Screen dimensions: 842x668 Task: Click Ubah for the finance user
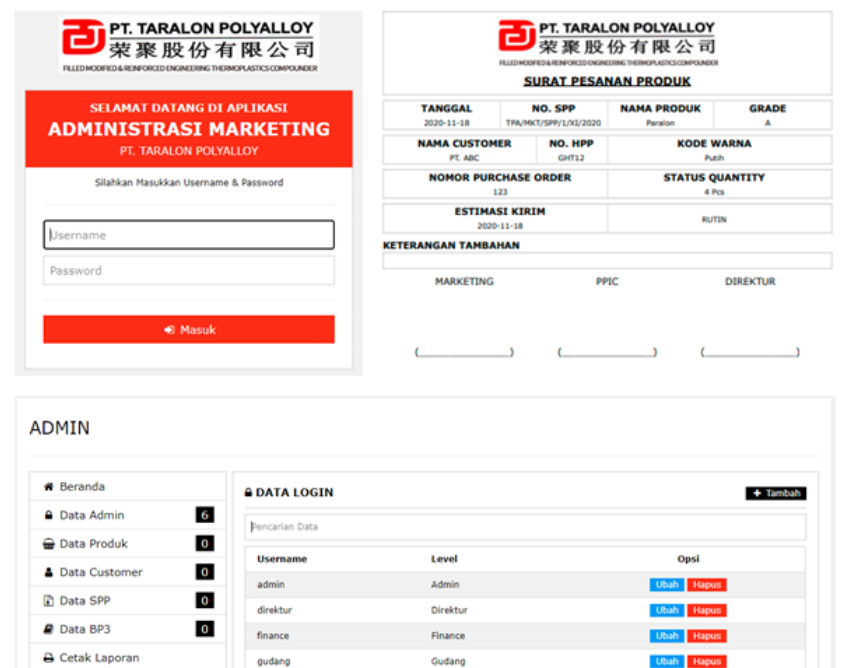(x=667, y=636)
